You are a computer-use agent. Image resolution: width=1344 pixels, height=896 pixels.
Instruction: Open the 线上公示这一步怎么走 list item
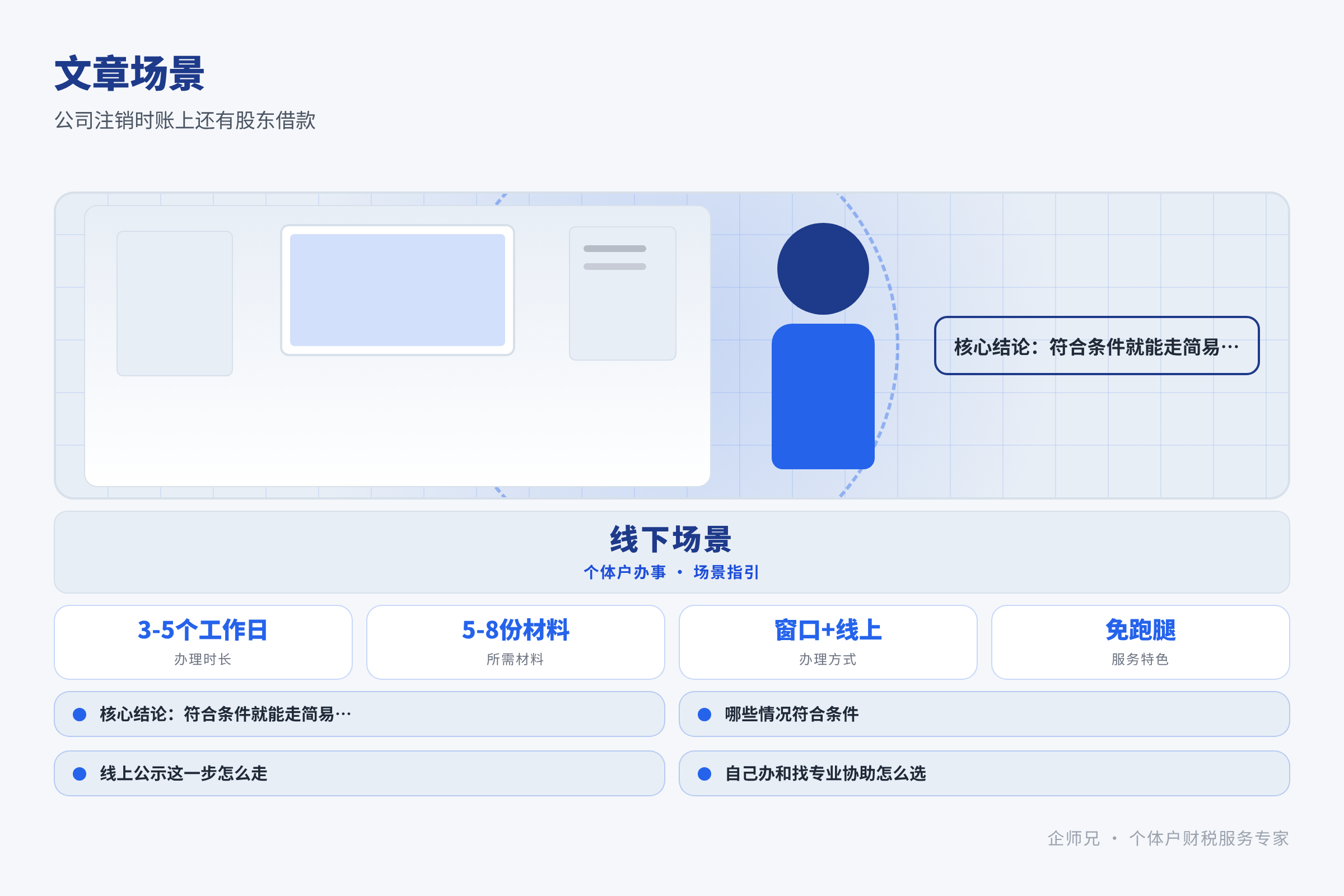(360, 774)
